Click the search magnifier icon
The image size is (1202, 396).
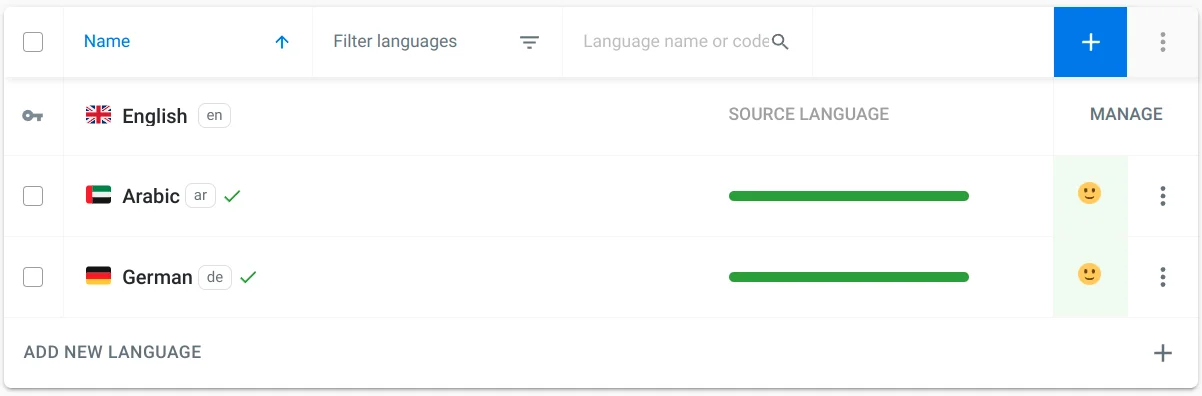coord(781,42)
